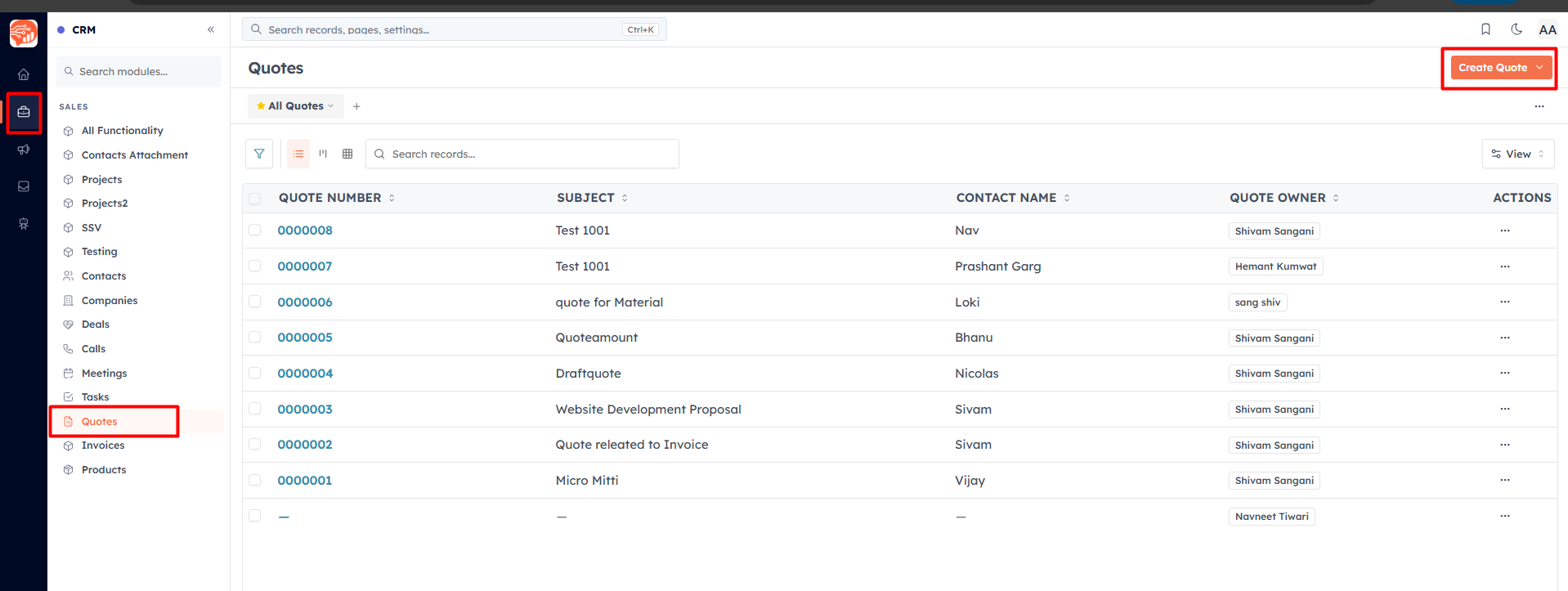Click the orange app logo icon
Screen dimensions: 1568x591
tap(24, 34)
